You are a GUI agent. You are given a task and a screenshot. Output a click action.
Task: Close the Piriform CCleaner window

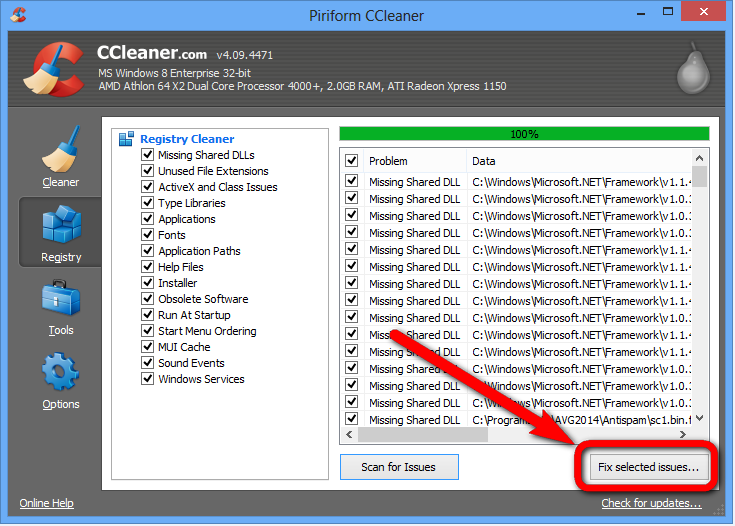[x=703, y=12]
